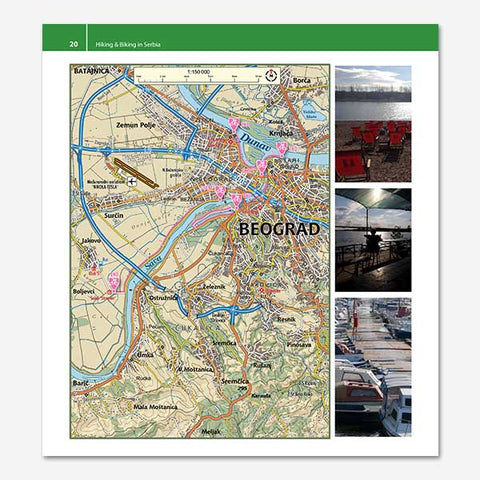Click the Rušanj label
Viewport: 480px width, 480px height.
(262, 366)
